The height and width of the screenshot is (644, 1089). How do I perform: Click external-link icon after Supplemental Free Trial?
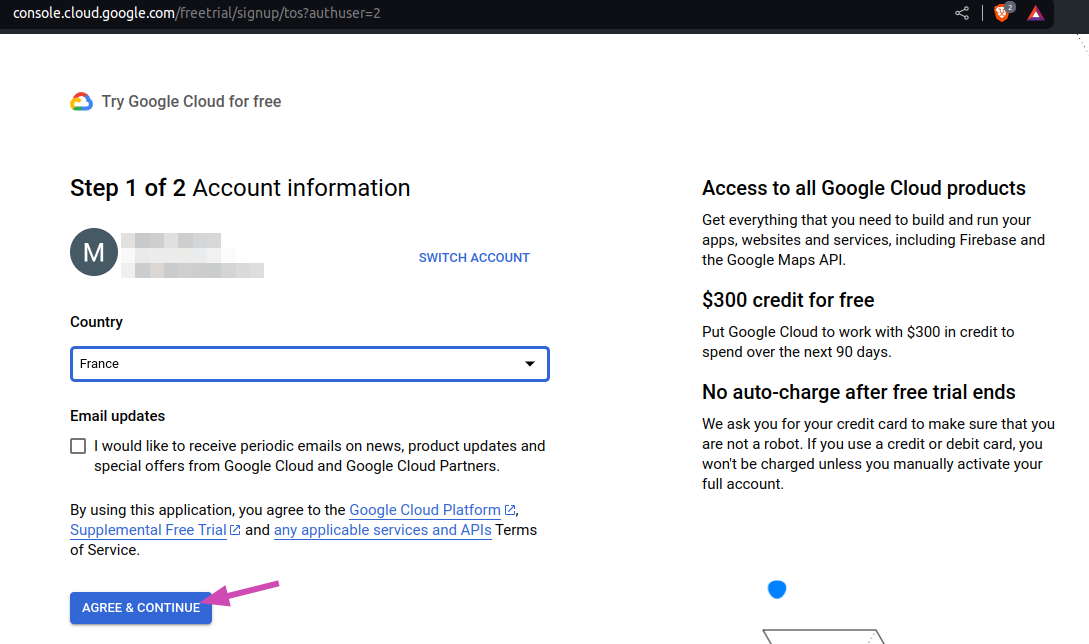(x=235, y=530)
